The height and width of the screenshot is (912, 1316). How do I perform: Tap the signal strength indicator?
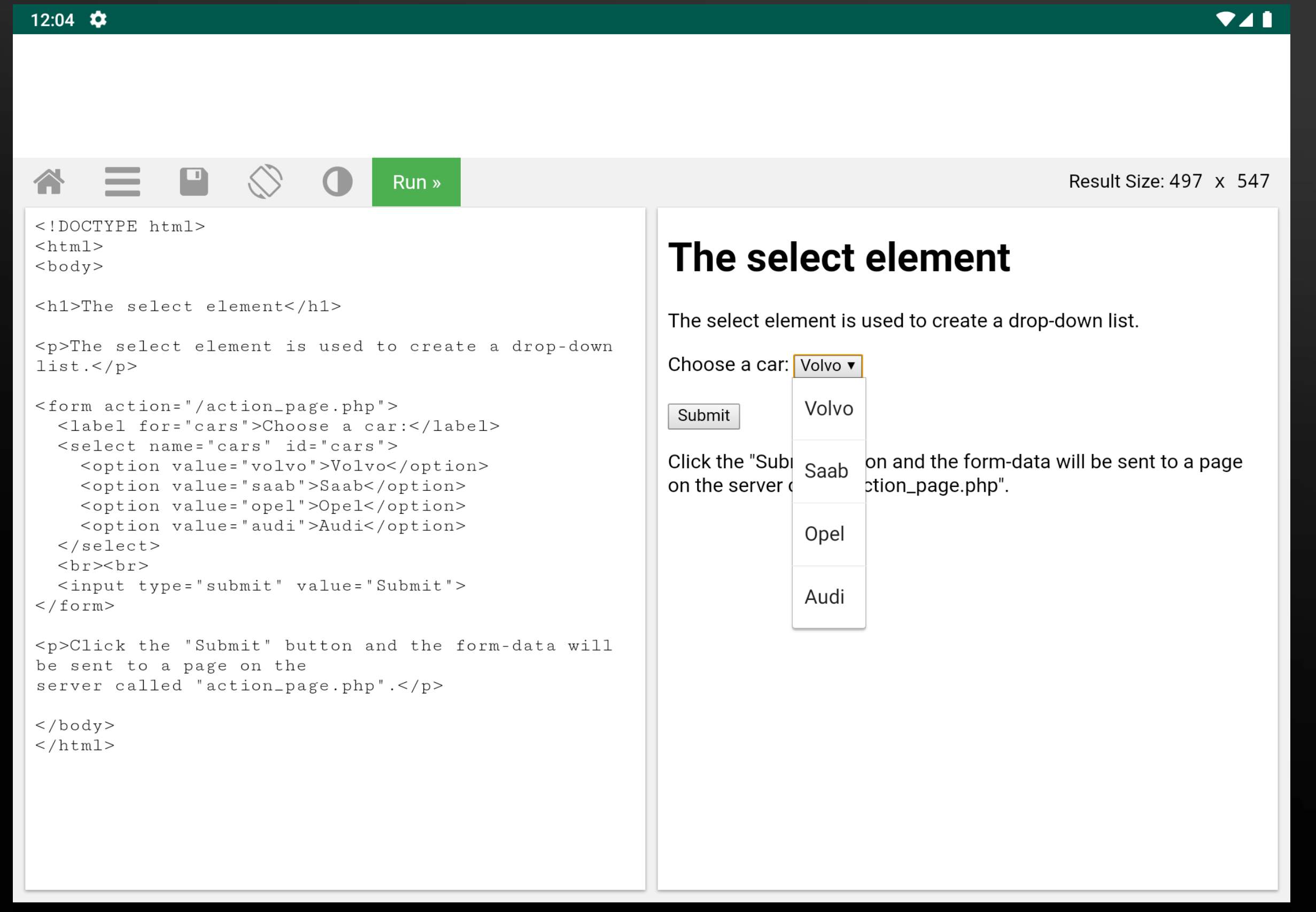(1246, 19)
